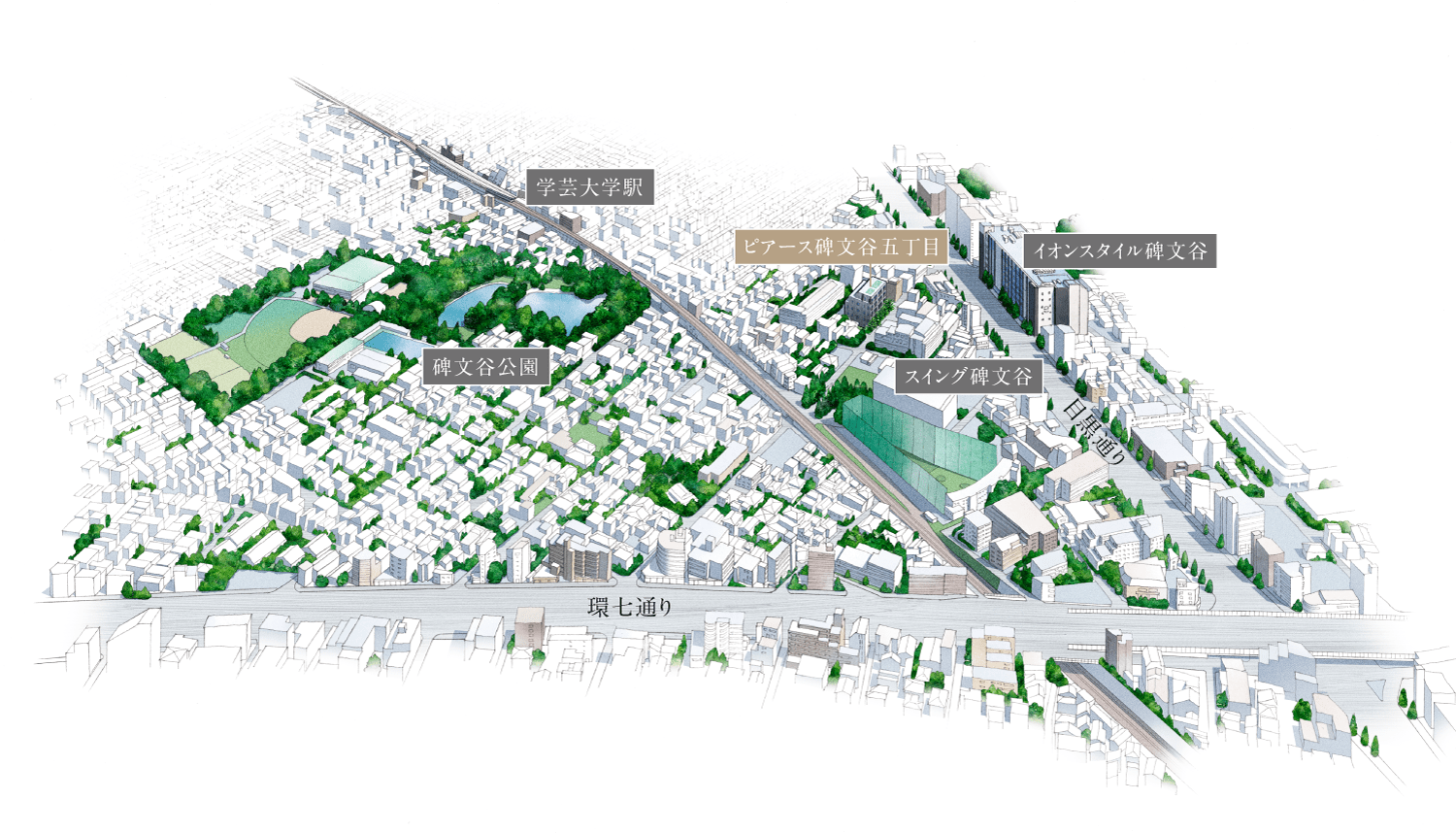Select the 碑文谷公園 park label

[486, 368]
